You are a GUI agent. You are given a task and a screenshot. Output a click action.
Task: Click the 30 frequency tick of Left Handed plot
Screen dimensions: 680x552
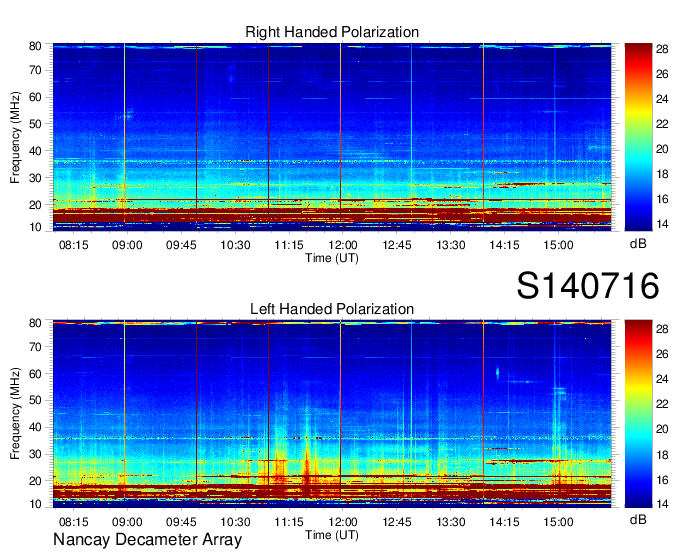point(35,454)
